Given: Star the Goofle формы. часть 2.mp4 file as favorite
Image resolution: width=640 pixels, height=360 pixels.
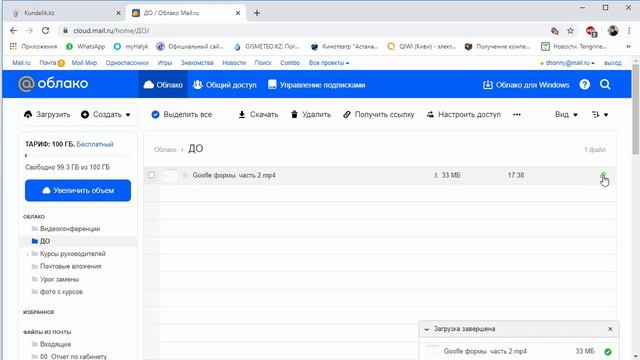Looking at the screenshot, I should click(x=185, y=175).
